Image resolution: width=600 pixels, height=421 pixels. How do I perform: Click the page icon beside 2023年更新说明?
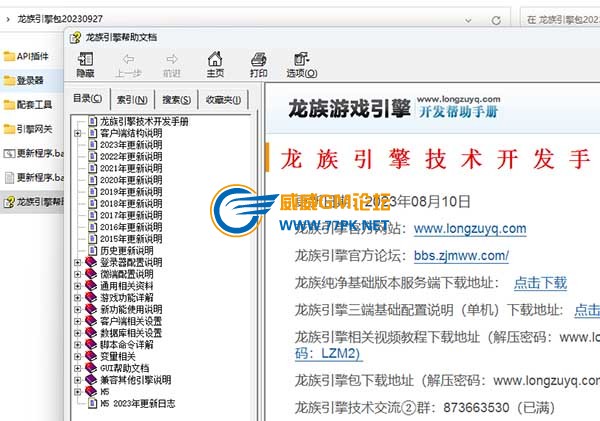click(92, 145)
